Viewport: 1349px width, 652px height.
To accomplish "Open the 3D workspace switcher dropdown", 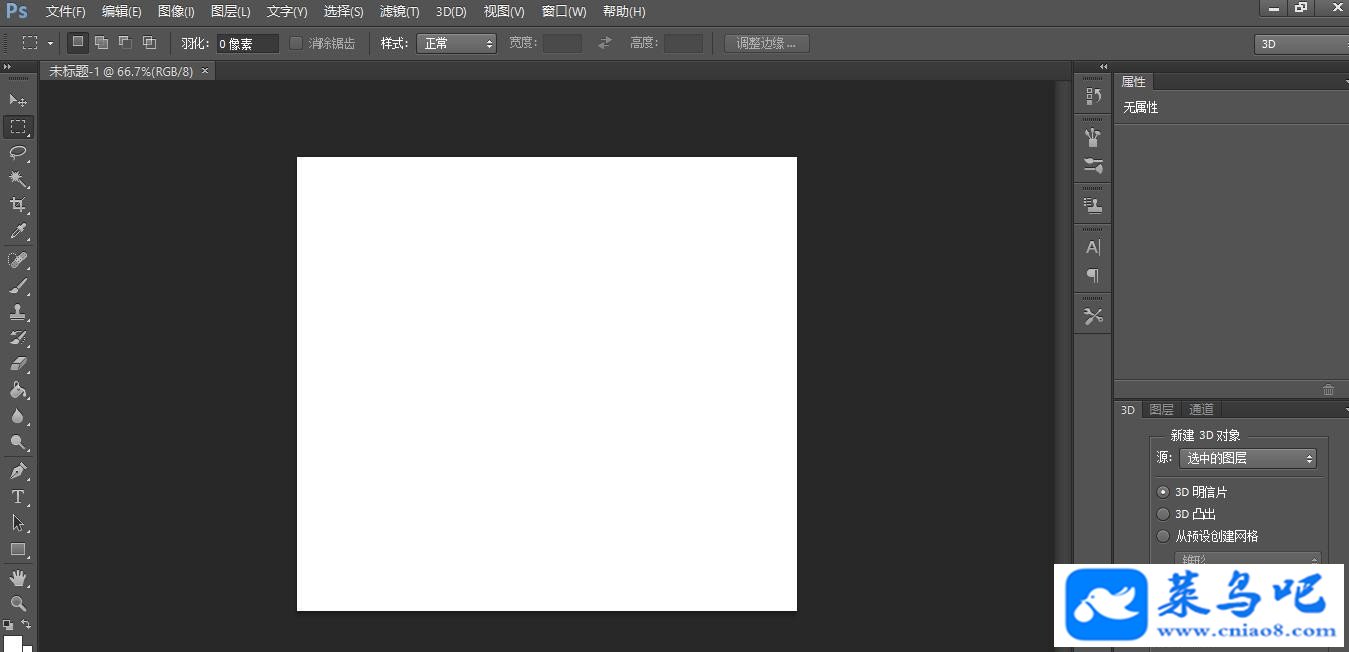I will click(x=1302, y=44).
